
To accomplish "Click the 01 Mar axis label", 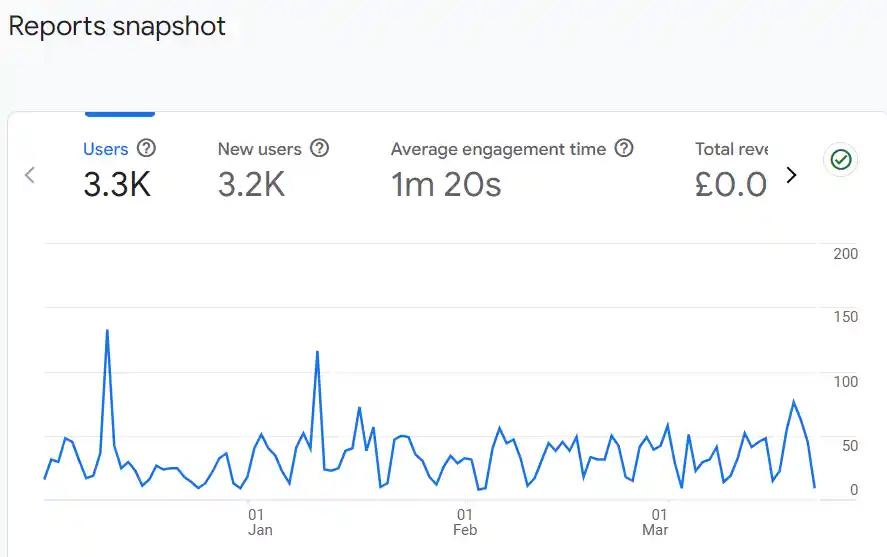I will 655,522.
